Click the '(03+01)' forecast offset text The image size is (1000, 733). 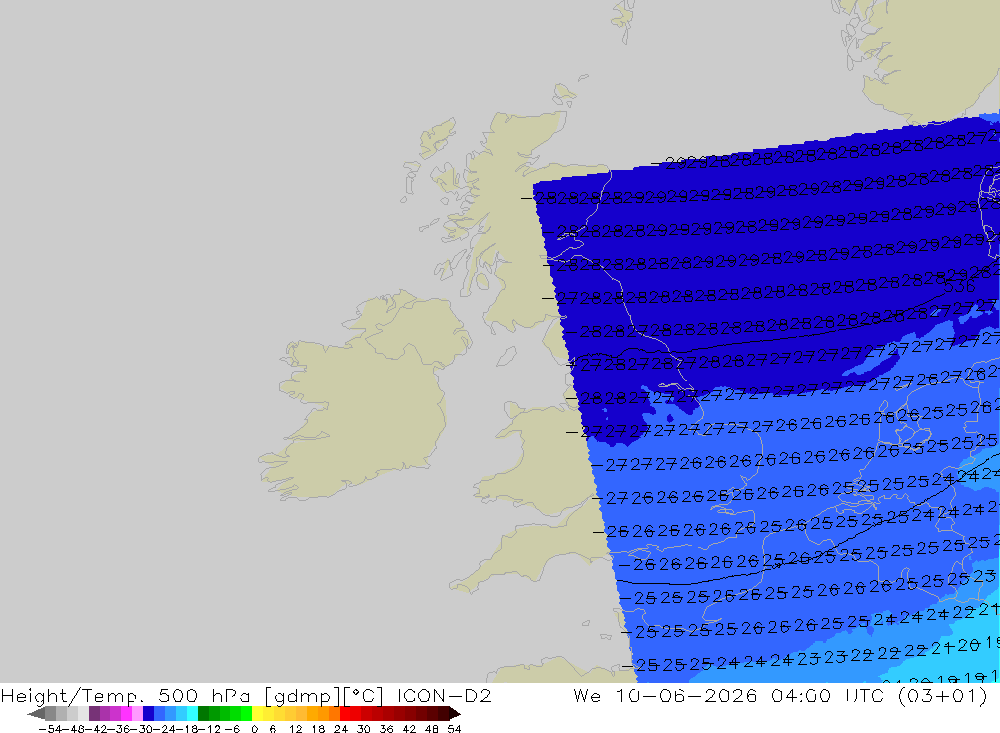tap(943, 695)
